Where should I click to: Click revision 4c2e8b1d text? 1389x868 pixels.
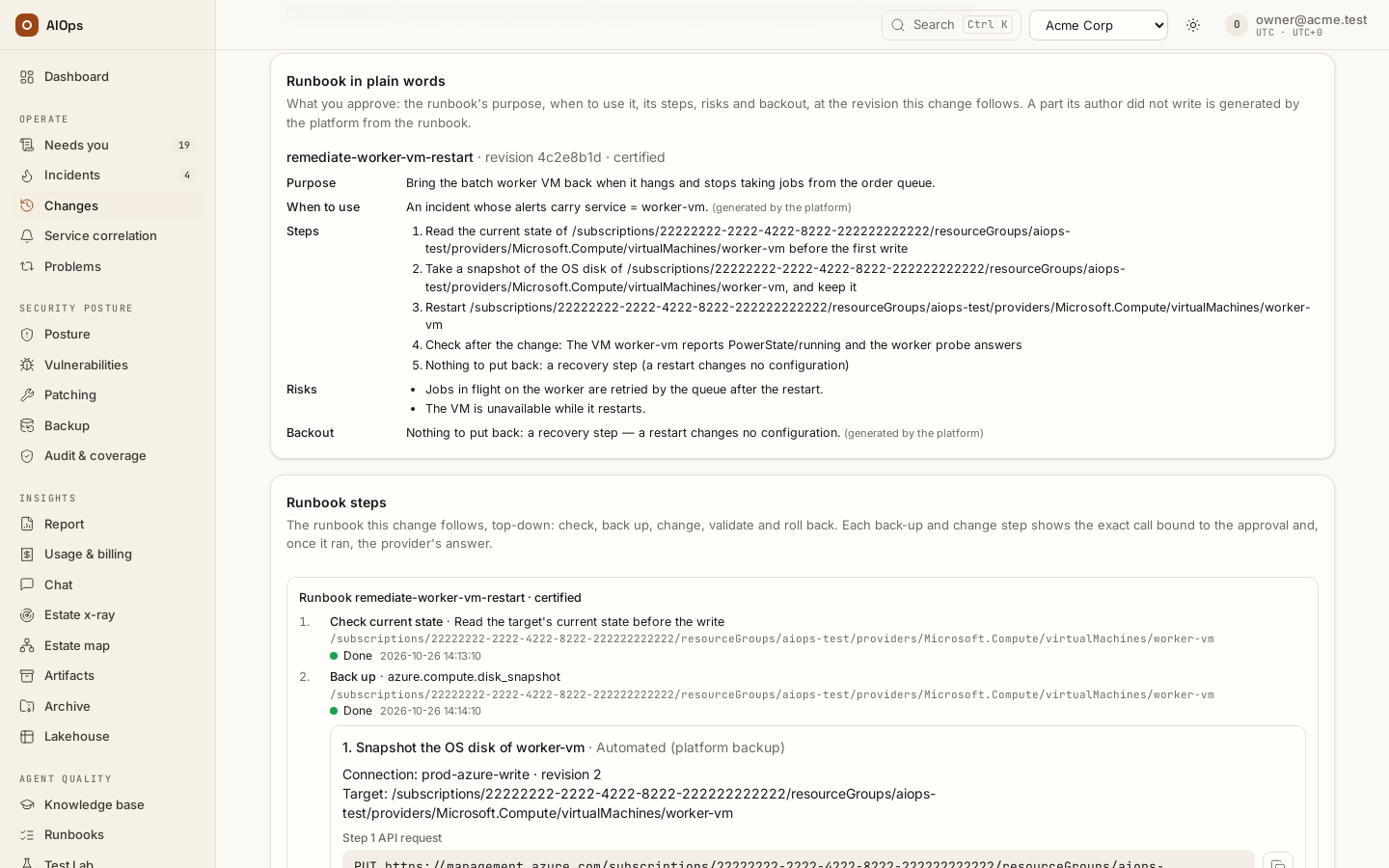point(543,157)
